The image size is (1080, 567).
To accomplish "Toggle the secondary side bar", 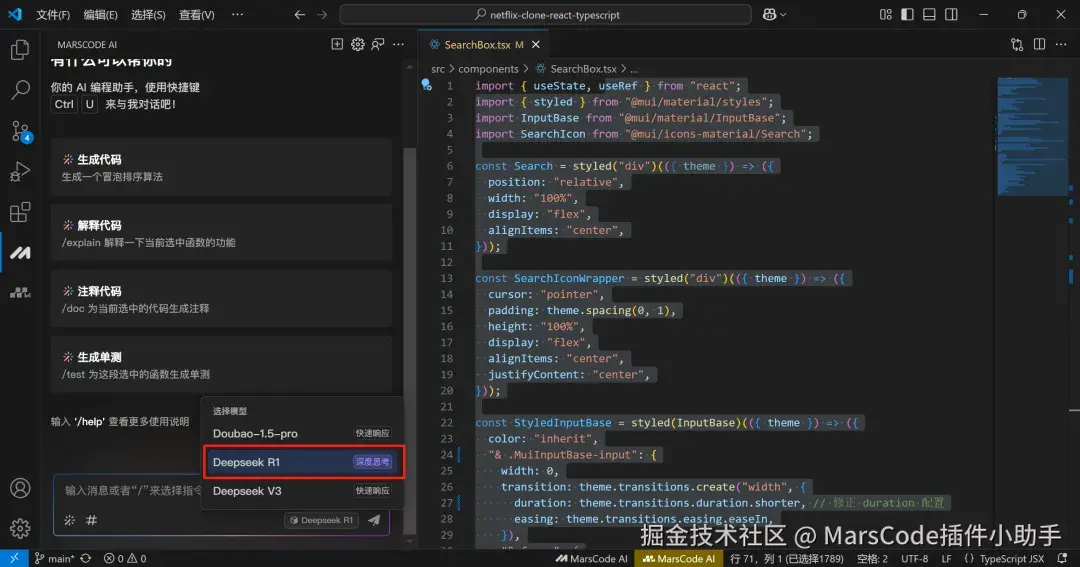I will (951, 14).
